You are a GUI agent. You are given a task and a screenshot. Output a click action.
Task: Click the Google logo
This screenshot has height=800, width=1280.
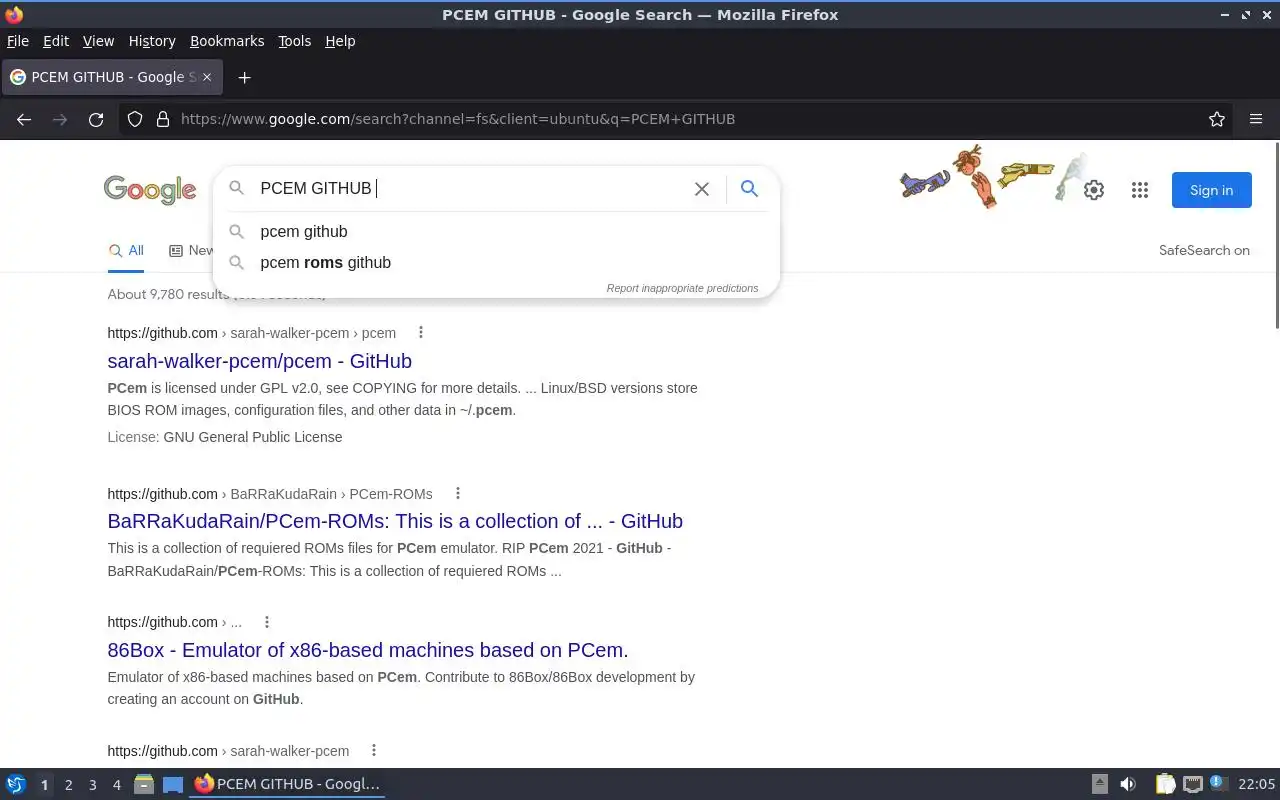click(150, 190)
